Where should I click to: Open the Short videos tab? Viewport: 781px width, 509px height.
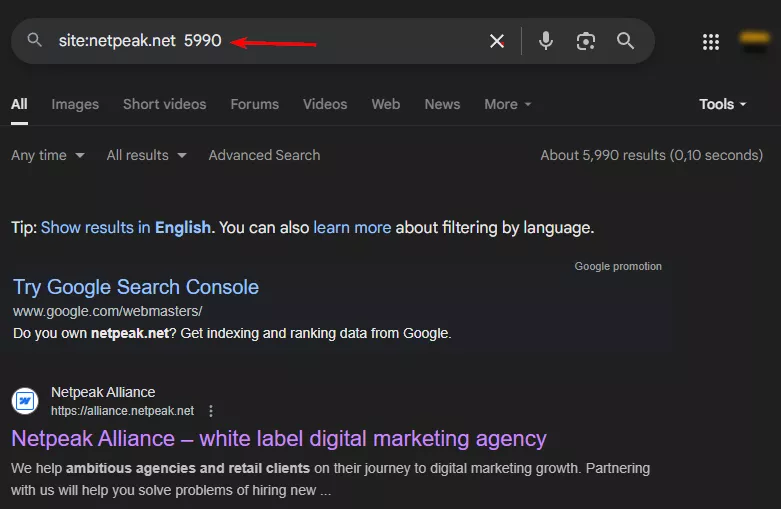click(164, 104)
